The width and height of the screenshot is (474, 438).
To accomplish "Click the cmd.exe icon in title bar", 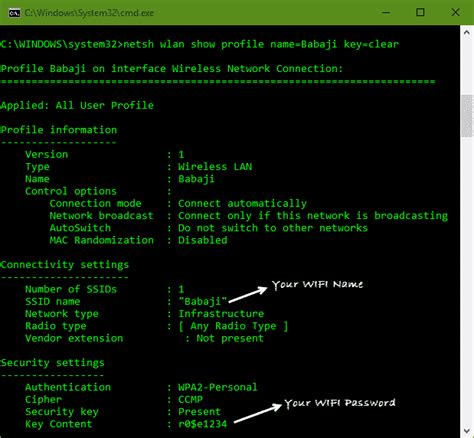I will point(14,13).
